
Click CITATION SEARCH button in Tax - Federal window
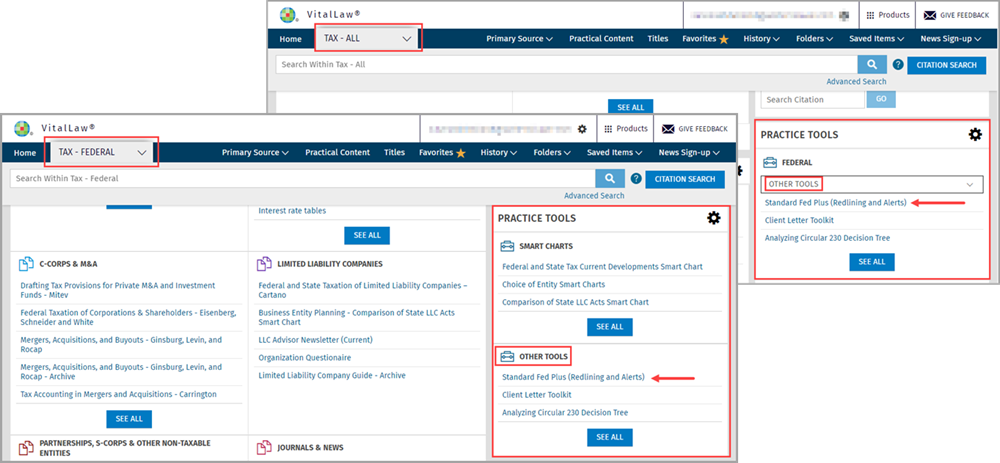(x=685, y=179)
